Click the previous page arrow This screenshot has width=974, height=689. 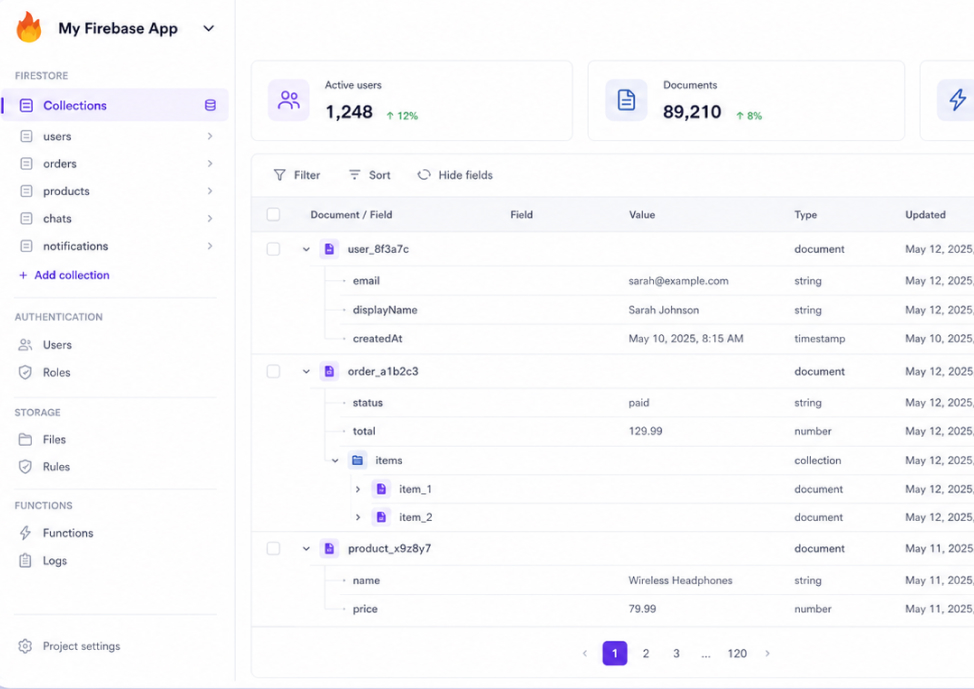(x=585, y=654)
